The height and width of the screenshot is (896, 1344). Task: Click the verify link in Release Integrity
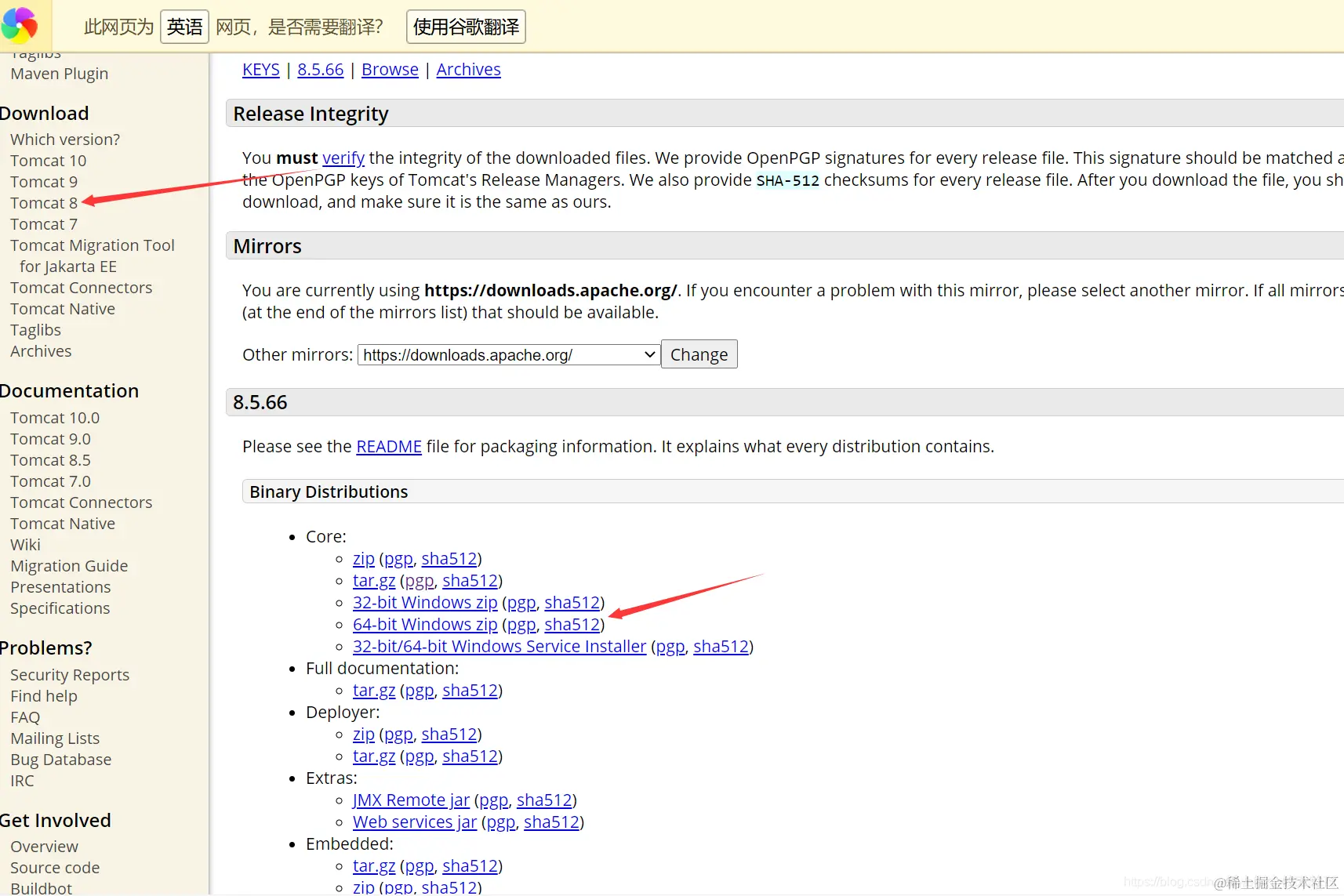pos(343,158)
